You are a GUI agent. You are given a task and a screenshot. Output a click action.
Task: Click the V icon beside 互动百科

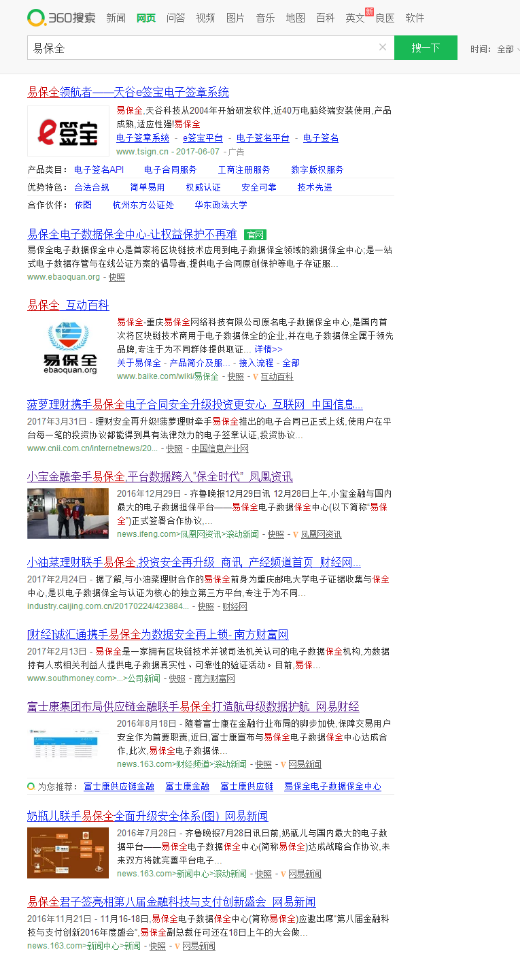(x=256, y=377)
